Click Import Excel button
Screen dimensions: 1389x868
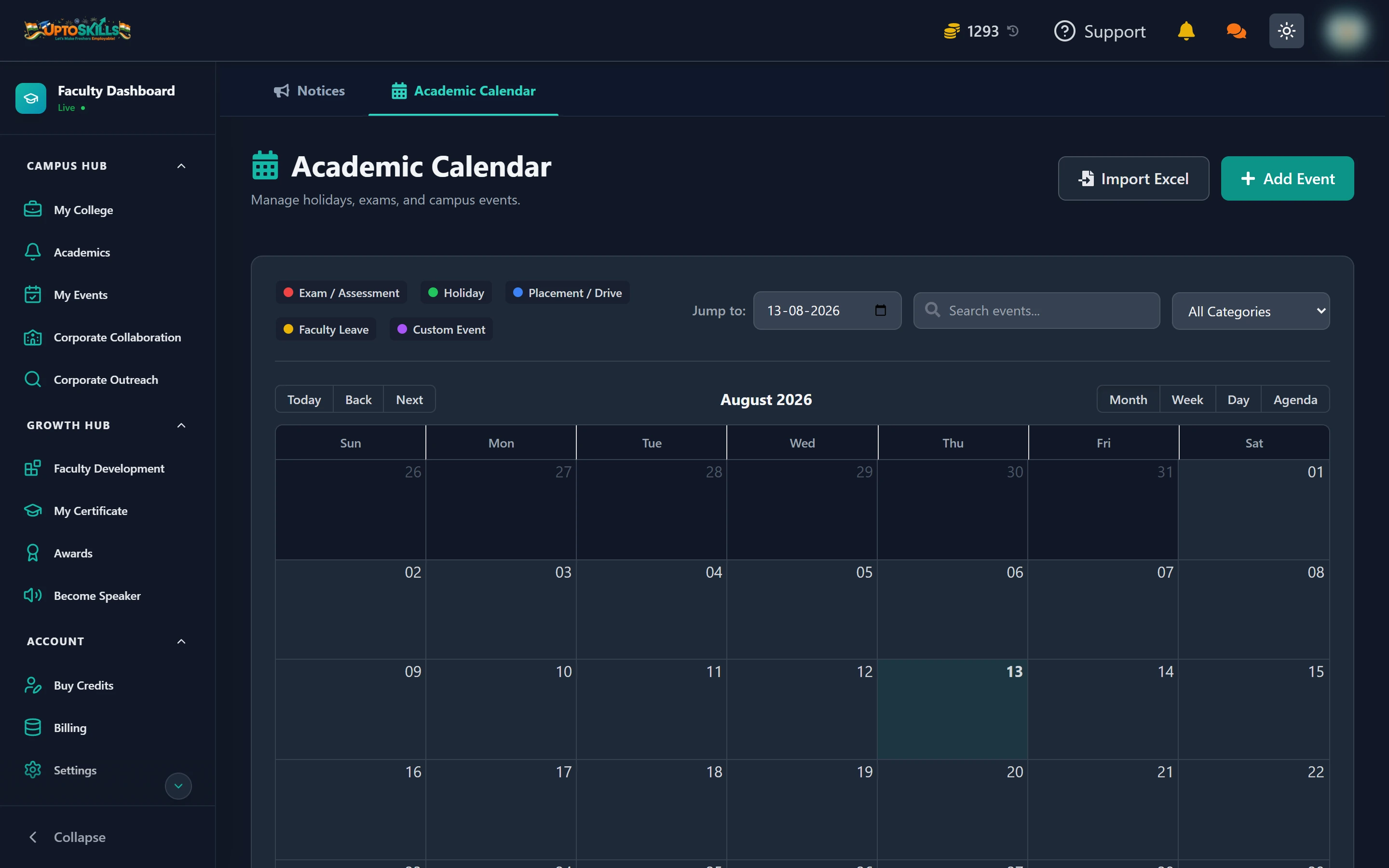click(x=1133, y=178)
